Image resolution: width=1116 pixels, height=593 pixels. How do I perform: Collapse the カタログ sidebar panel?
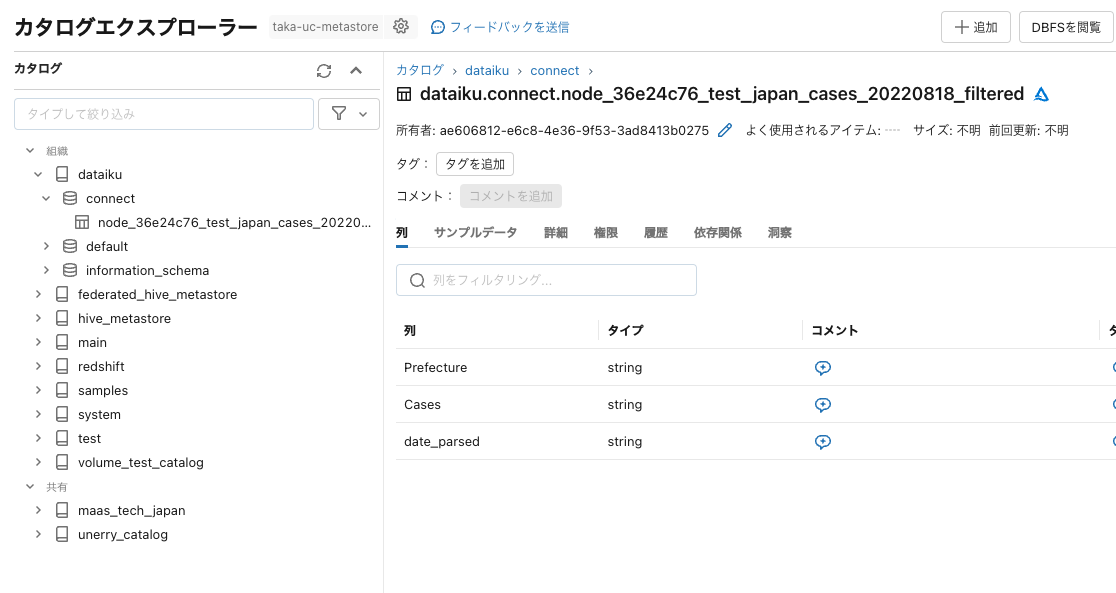click(x=355, y=70)
